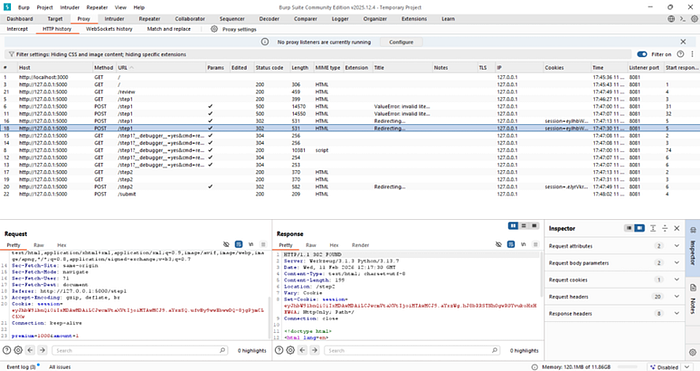Switch Inspector to the highlighted right layout icon
700x371 pixels.
pos(639,228)
